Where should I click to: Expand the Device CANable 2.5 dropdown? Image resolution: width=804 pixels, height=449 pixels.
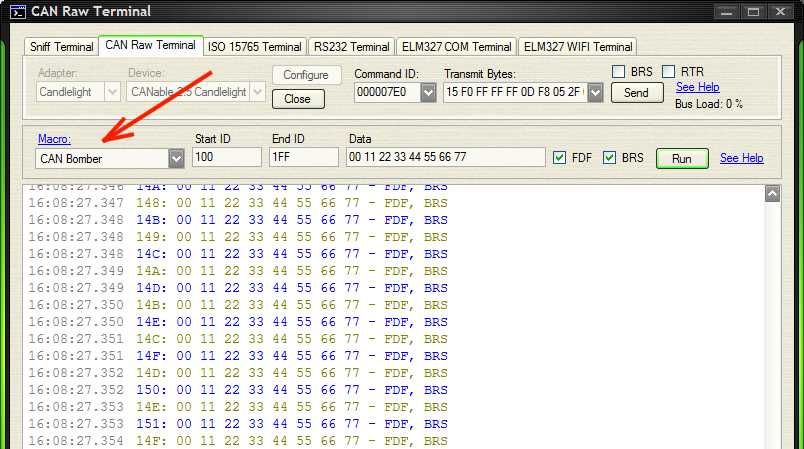pyautogui.click(x=258, y=92)
